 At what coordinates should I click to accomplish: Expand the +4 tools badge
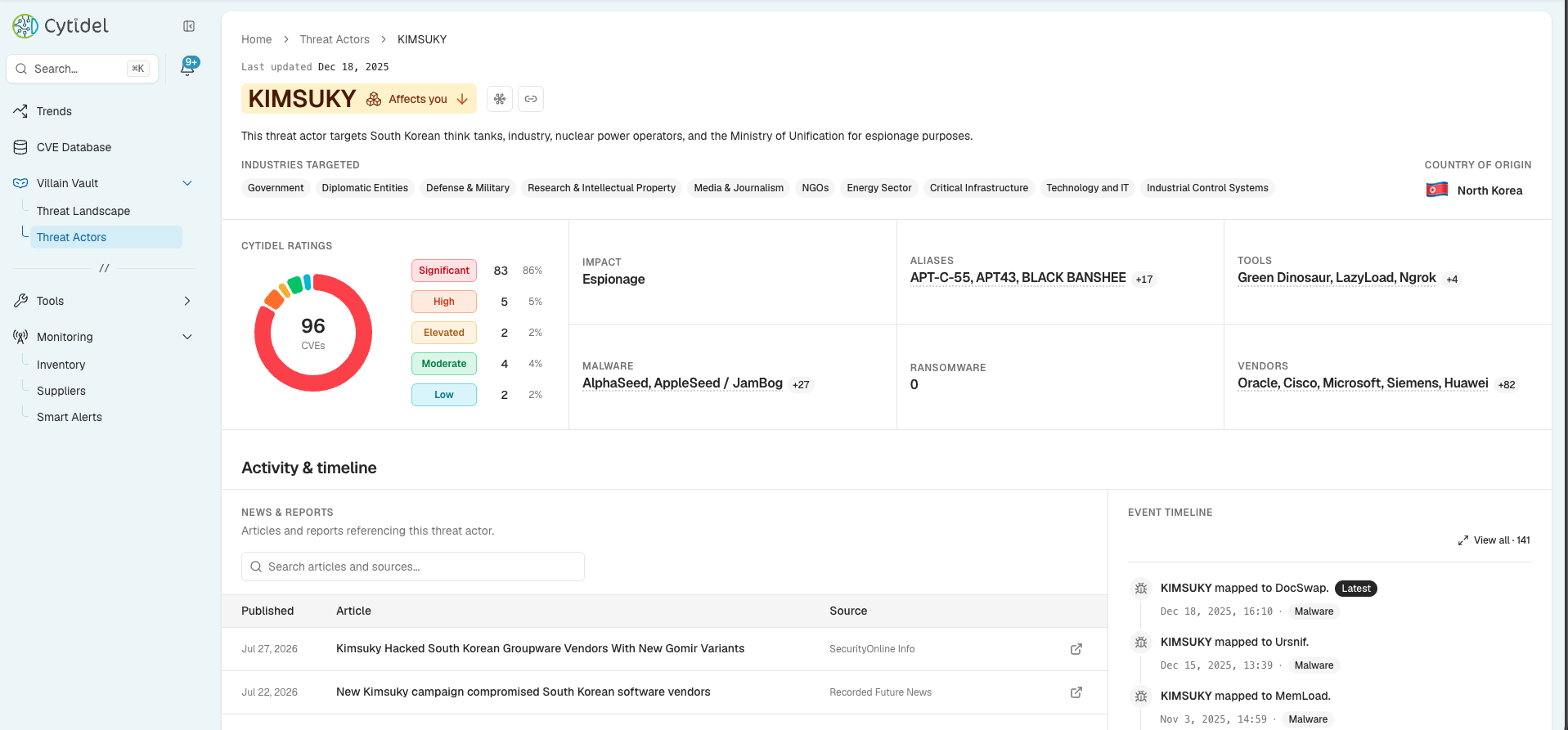click(x=1452, y=279)
